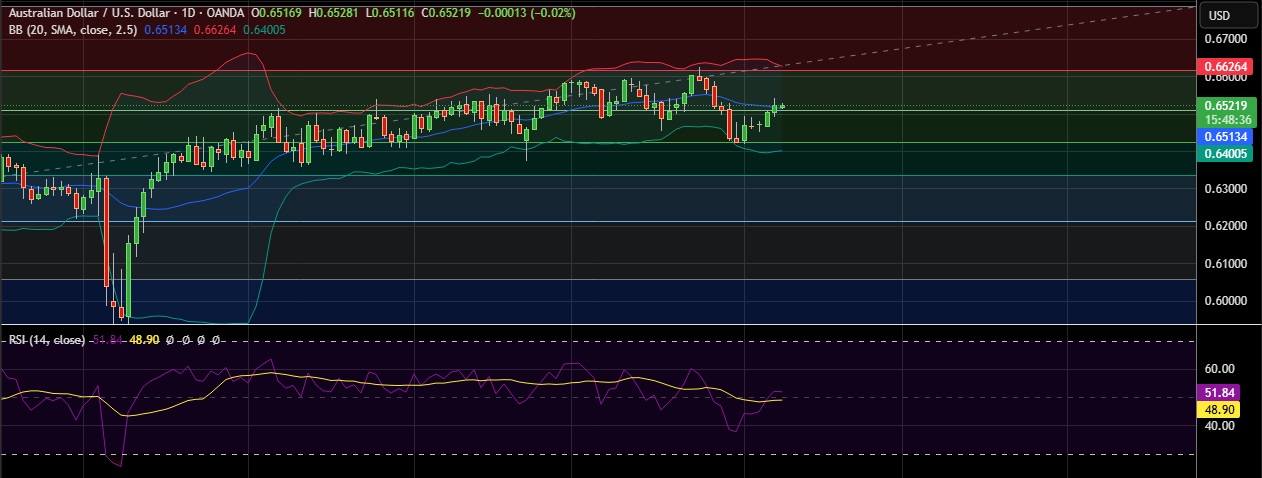This screenshot has height=478, width=1262.
Task: Click the teal 0.64005 price axis label
Action: tap(1225, 153)
